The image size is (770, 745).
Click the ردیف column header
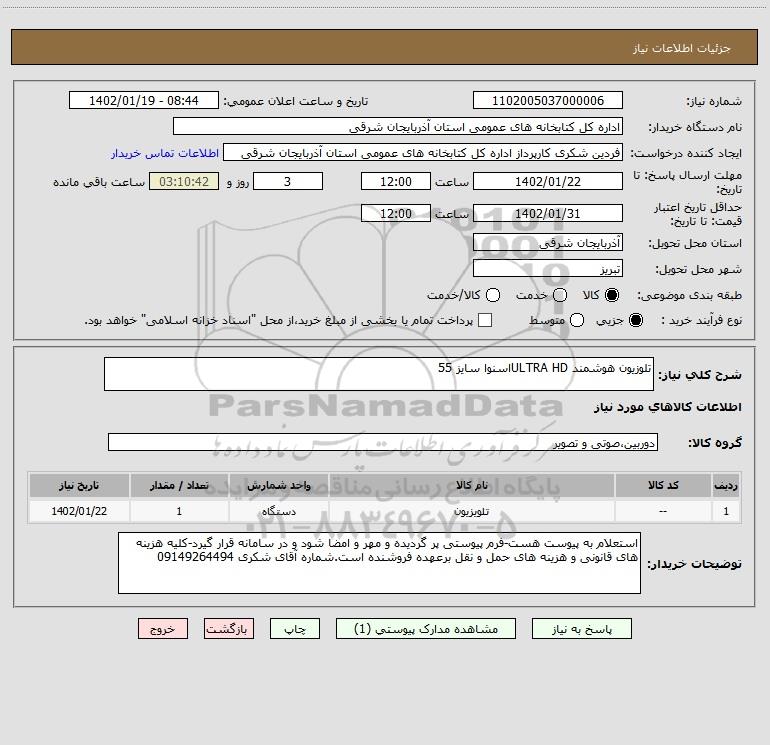click(726, 485)
